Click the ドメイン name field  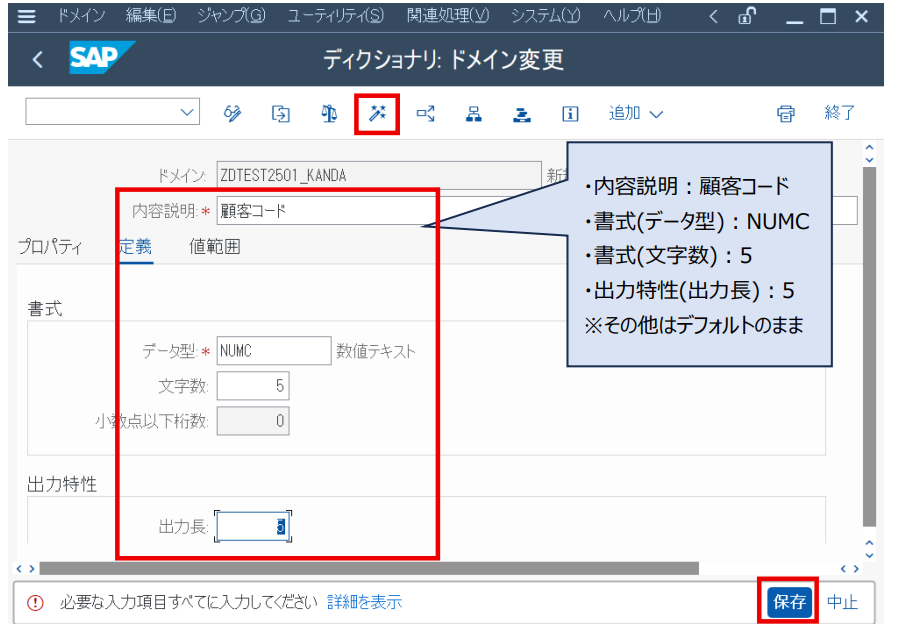379,175
